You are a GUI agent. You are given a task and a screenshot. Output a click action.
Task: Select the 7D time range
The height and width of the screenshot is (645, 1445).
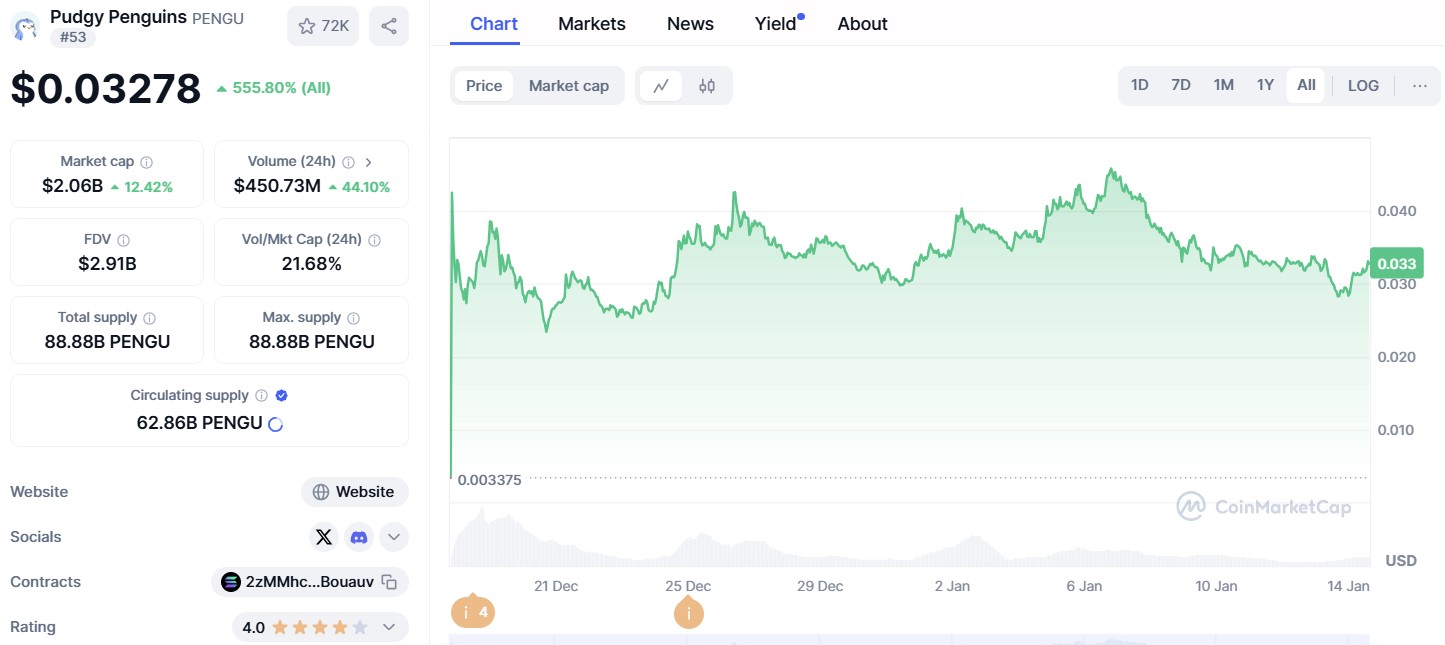tap(1181, 86)
